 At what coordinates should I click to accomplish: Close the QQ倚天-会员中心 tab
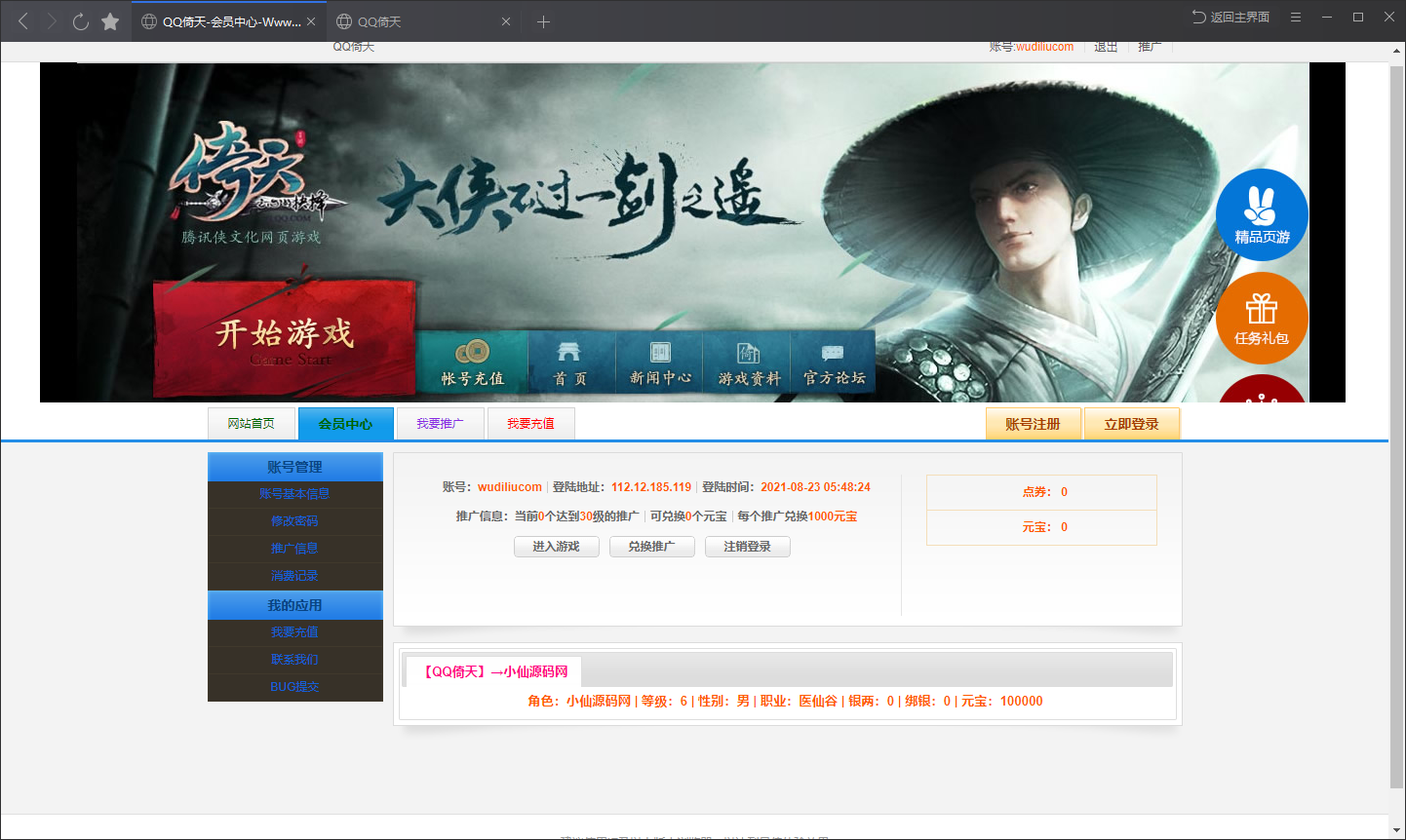pyautogui.click(x=311, y=21)
